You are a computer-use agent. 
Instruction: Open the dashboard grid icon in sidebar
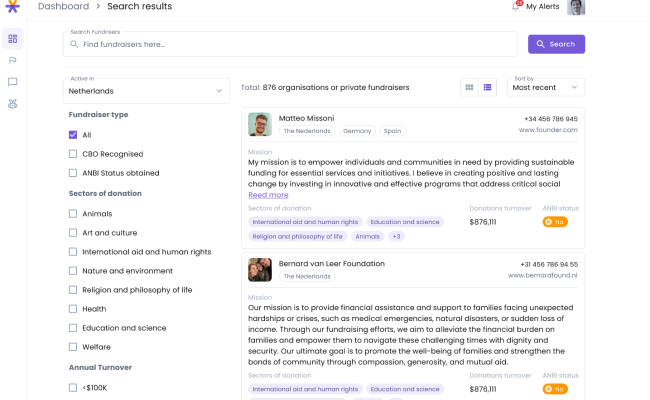(x=12, y=39)
